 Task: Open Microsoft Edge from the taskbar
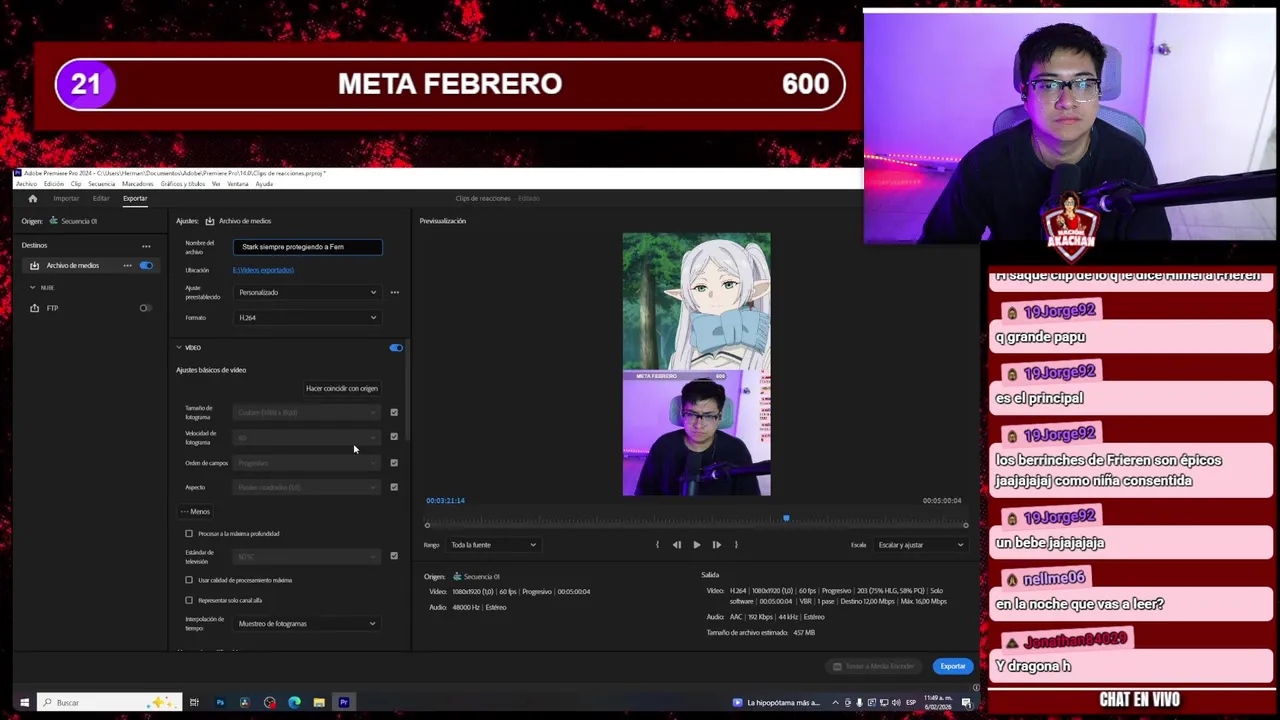pos(294,702)
